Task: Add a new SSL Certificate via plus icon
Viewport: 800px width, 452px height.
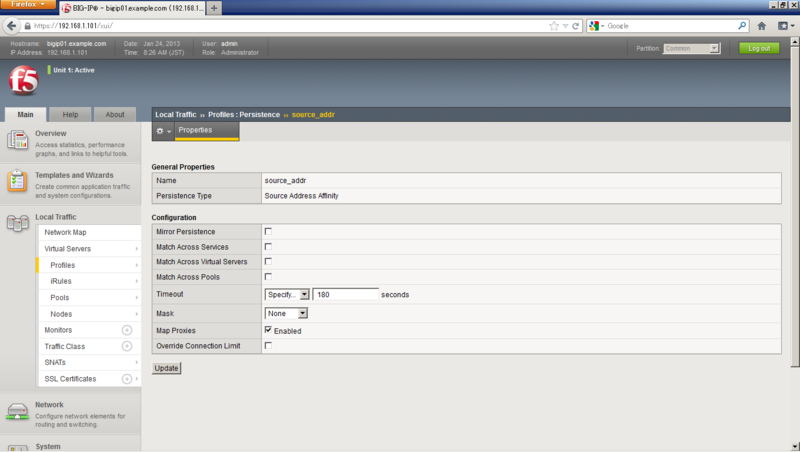Action: [x=127, y=379]
